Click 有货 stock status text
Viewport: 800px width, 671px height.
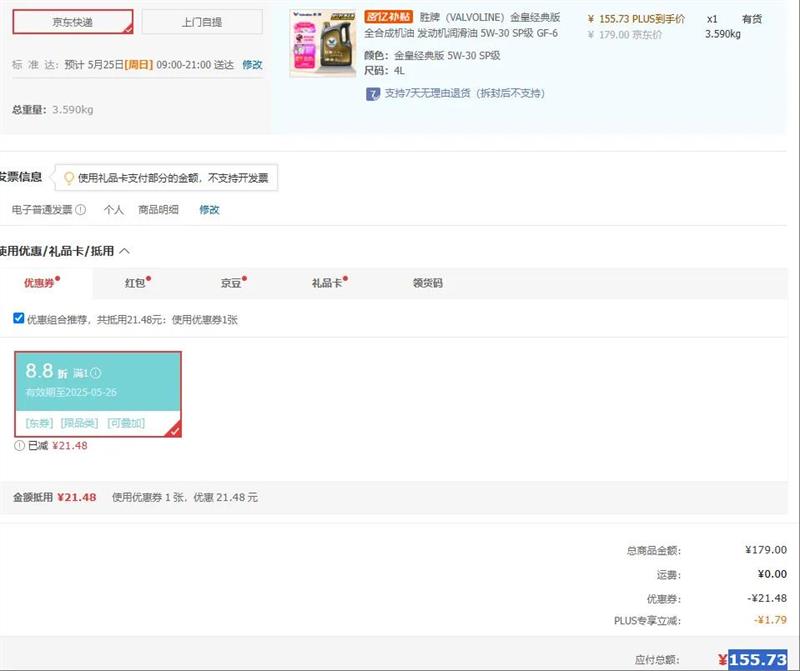[752, 19]
